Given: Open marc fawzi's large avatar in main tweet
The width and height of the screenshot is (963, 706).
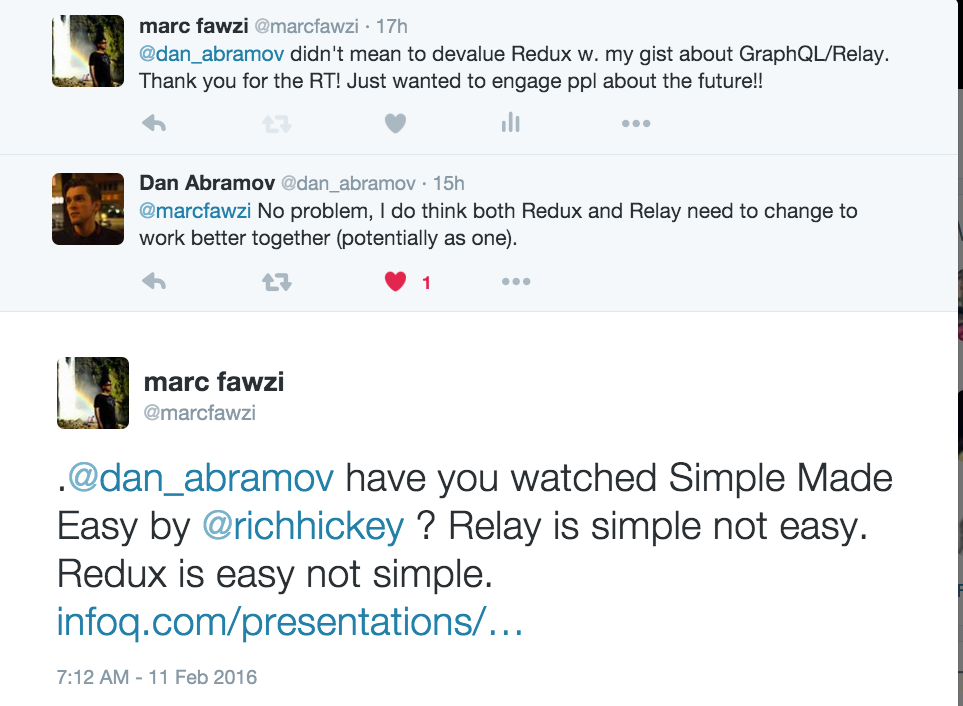Looking at the screenshot, I should tap(92, 393).
